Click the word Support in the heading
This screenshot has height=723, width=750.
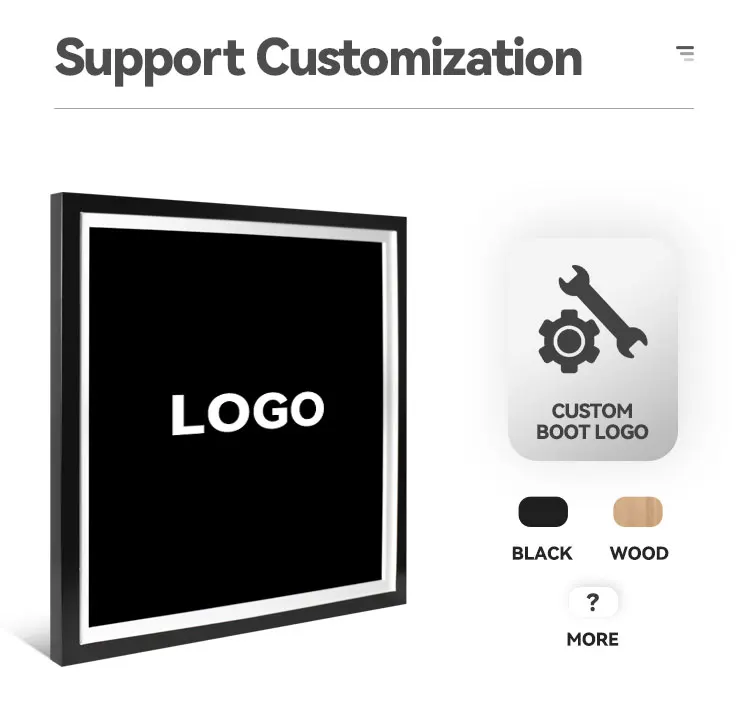[x=150, y=60]
